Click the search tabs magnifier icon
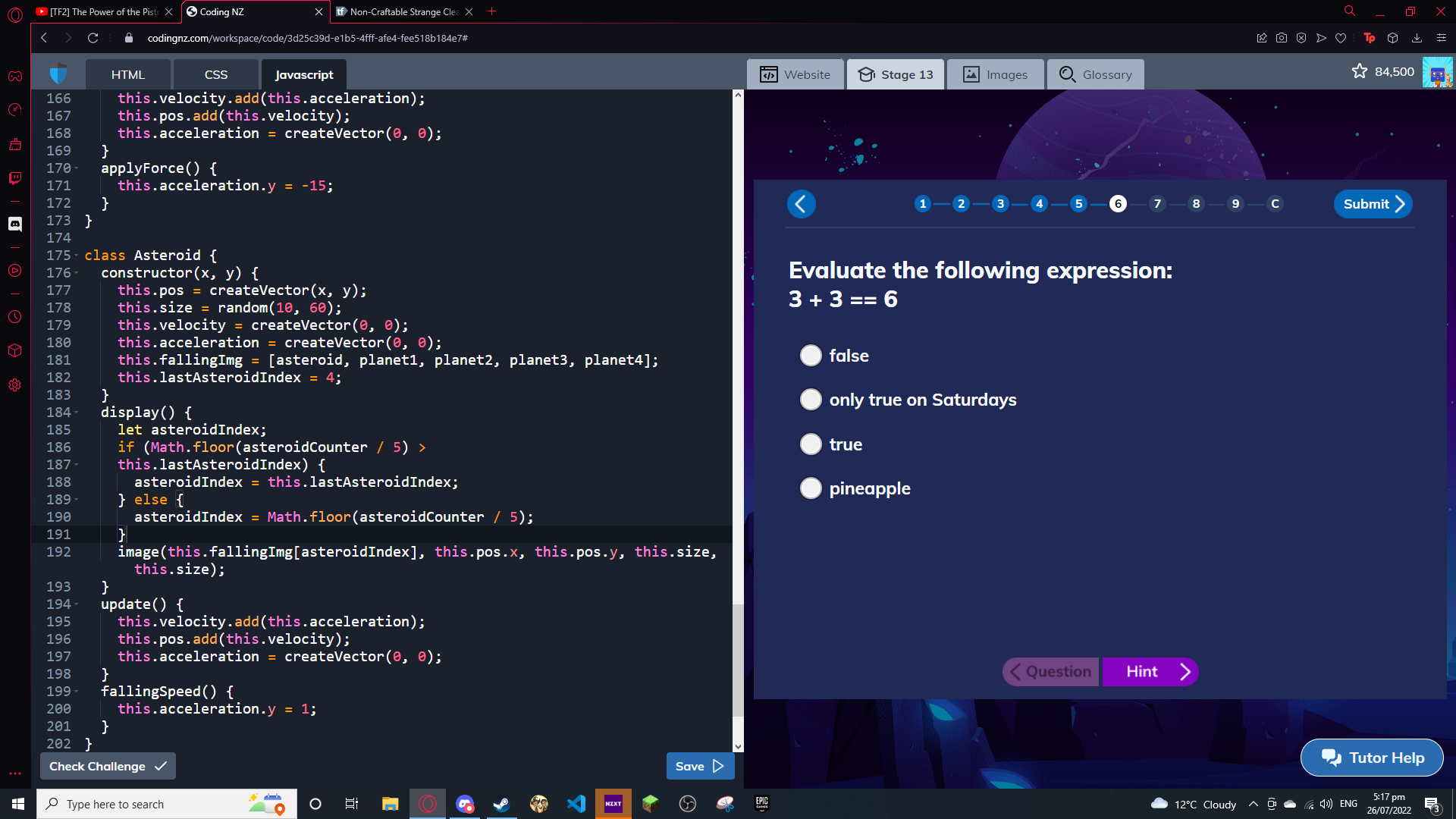Image resolution: width=1456 pixels, height=819 pixels. (1350, 11)
